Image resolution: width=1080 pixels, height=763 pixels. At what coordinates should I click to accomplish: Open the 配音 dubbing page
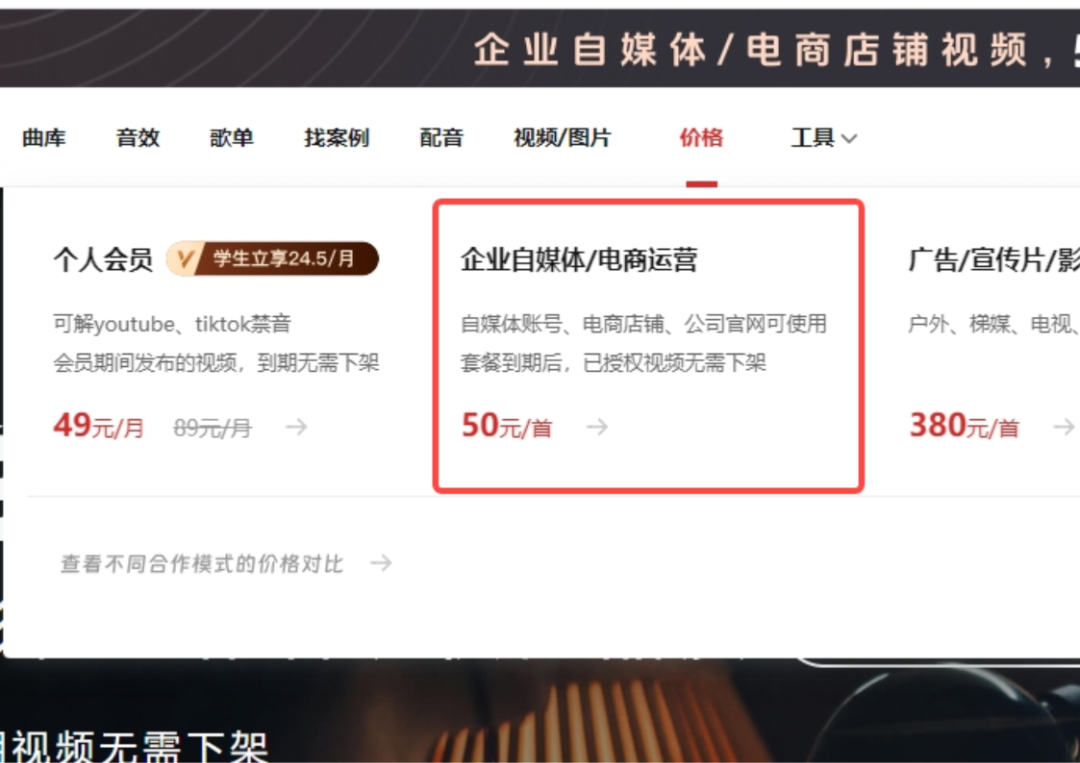pos(442,138)
